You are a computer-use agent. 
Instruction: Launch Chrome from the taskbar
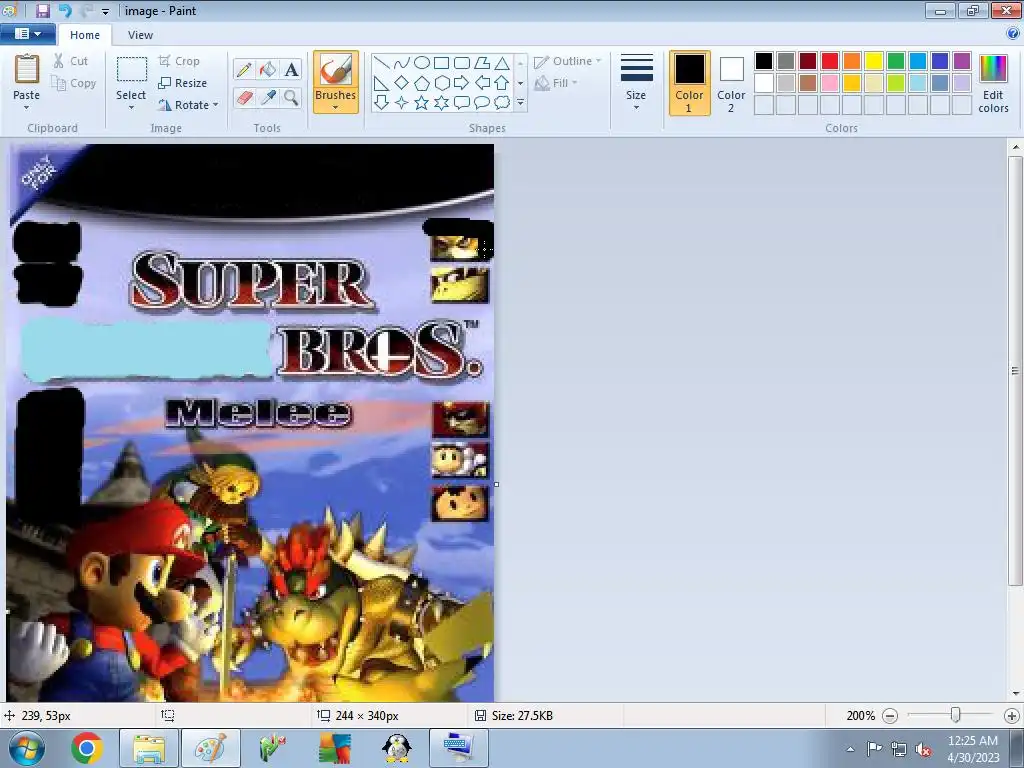pos(87,748)
